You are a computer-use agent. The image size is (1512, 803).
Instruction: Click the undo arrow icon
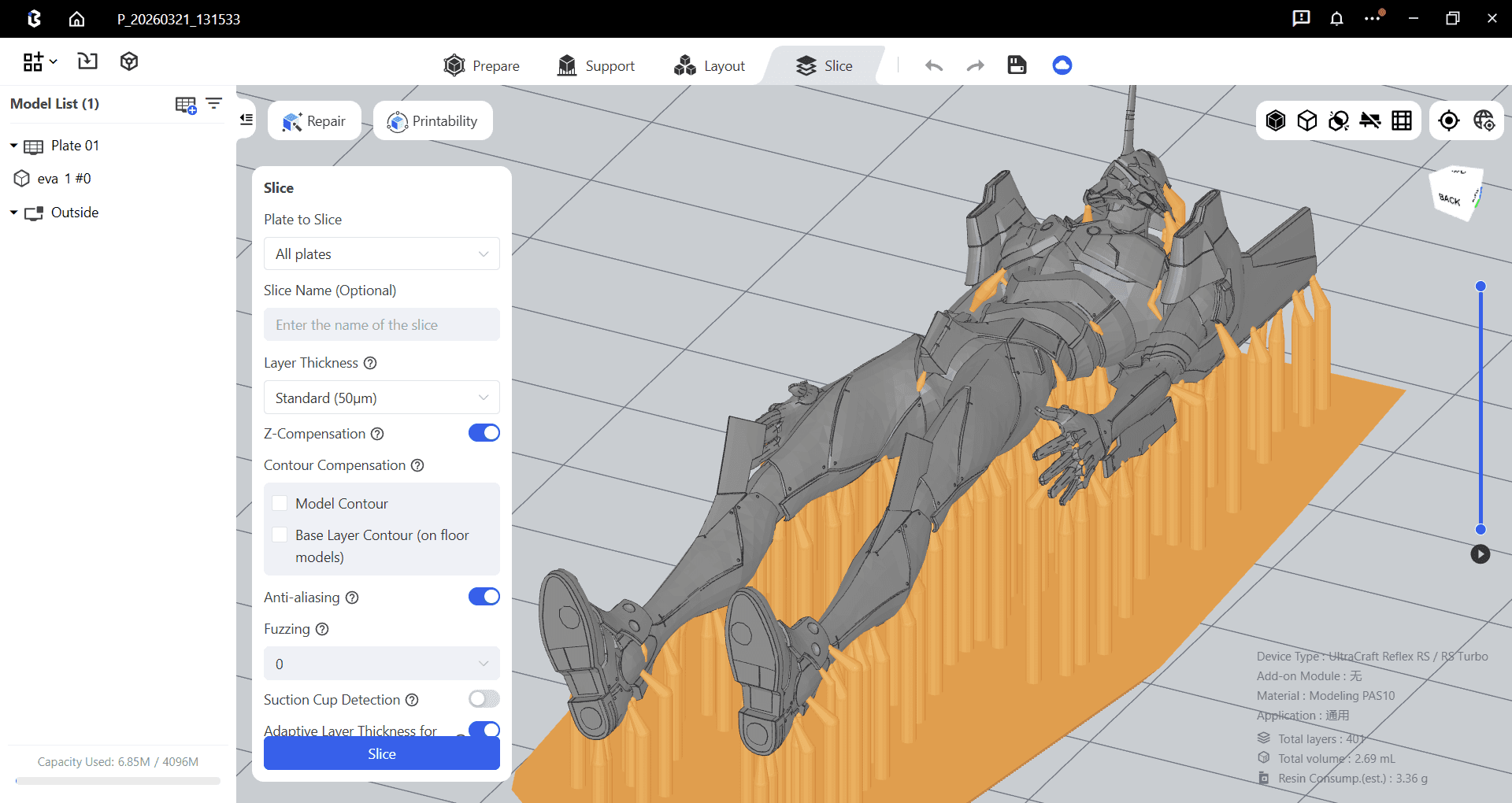(934, 65)
